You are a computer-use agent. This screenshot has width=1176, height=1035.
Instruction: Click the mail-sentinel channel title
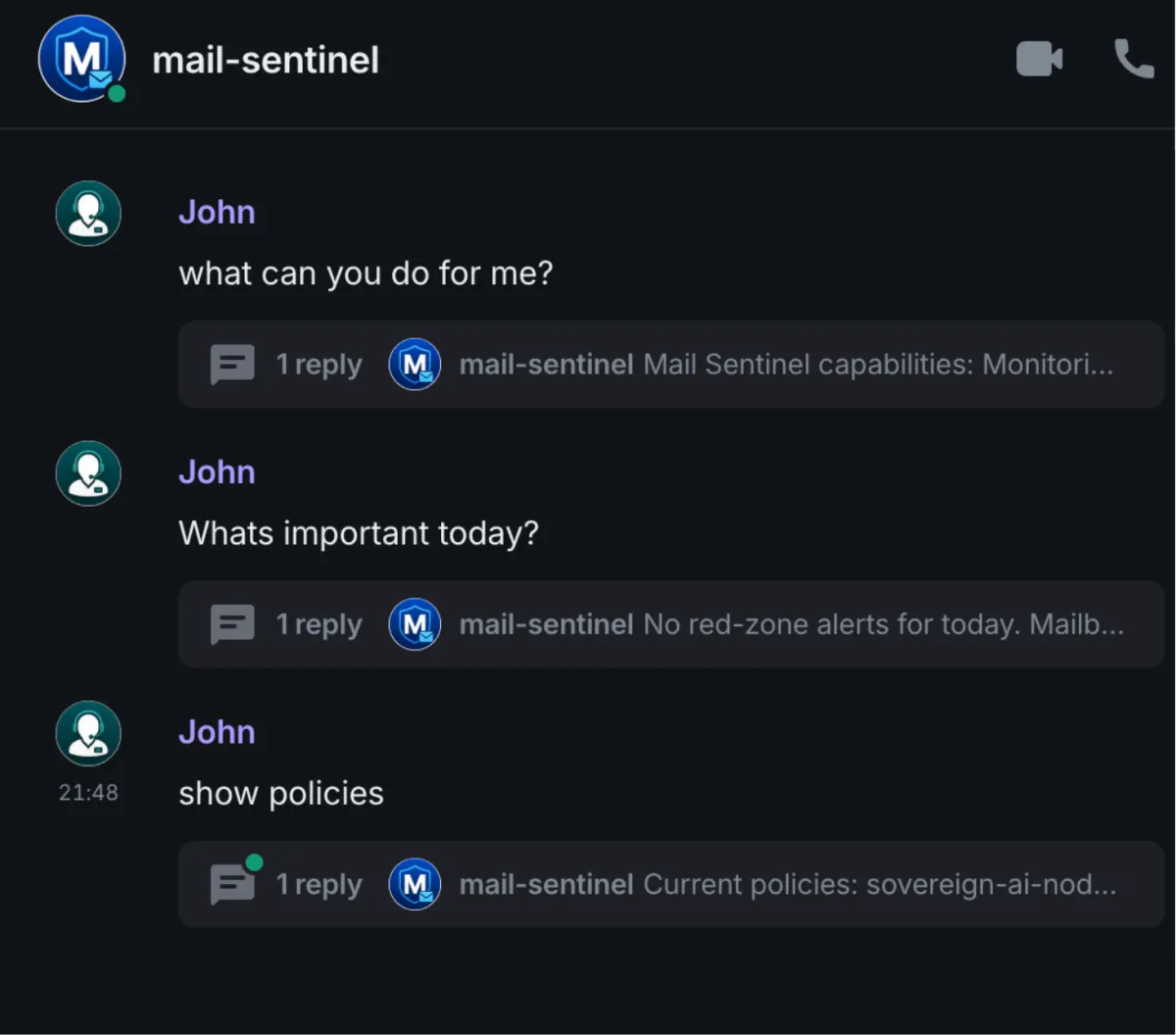pyautogui.click(x=266, y=61)
